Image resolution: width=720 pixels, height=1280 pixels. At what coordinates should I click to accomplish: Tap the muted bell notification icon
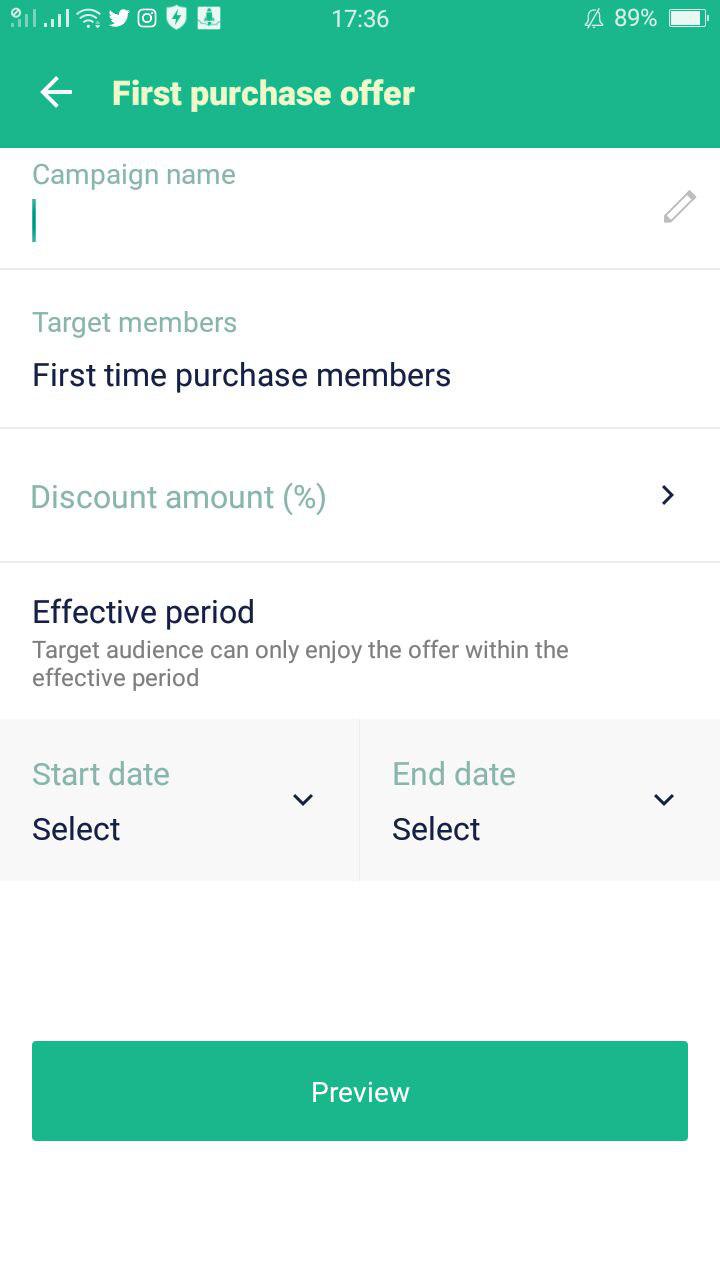(x=594, y=18)
